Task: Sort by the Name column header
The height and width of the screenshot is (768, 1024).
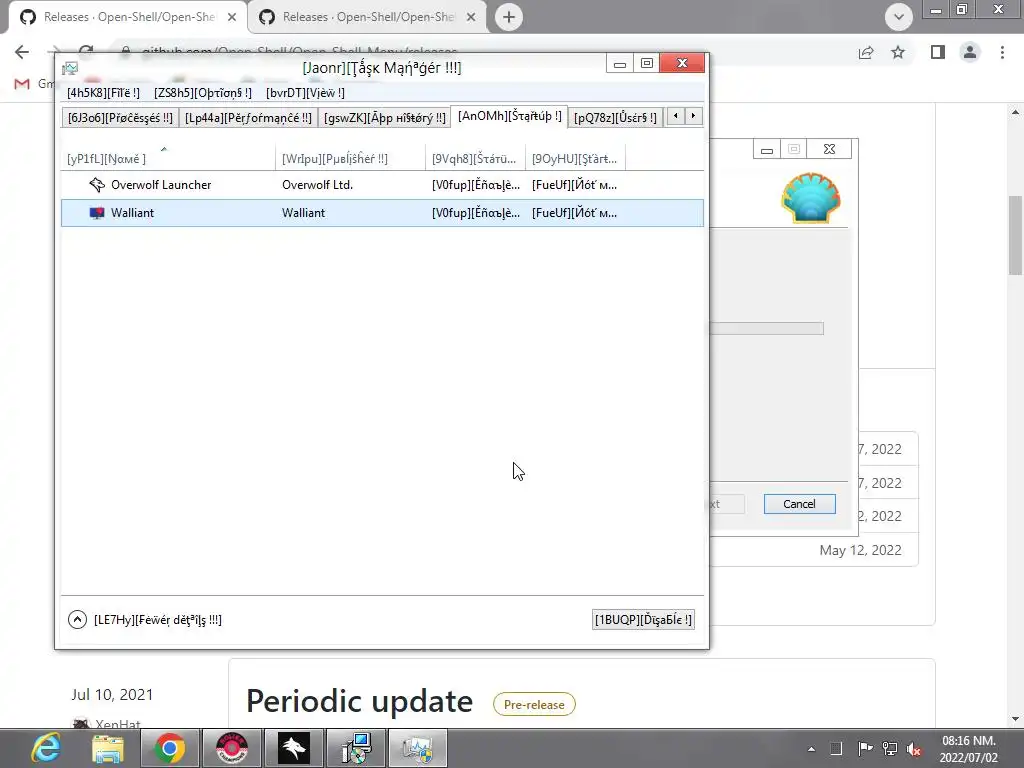Action: (168, 158)
